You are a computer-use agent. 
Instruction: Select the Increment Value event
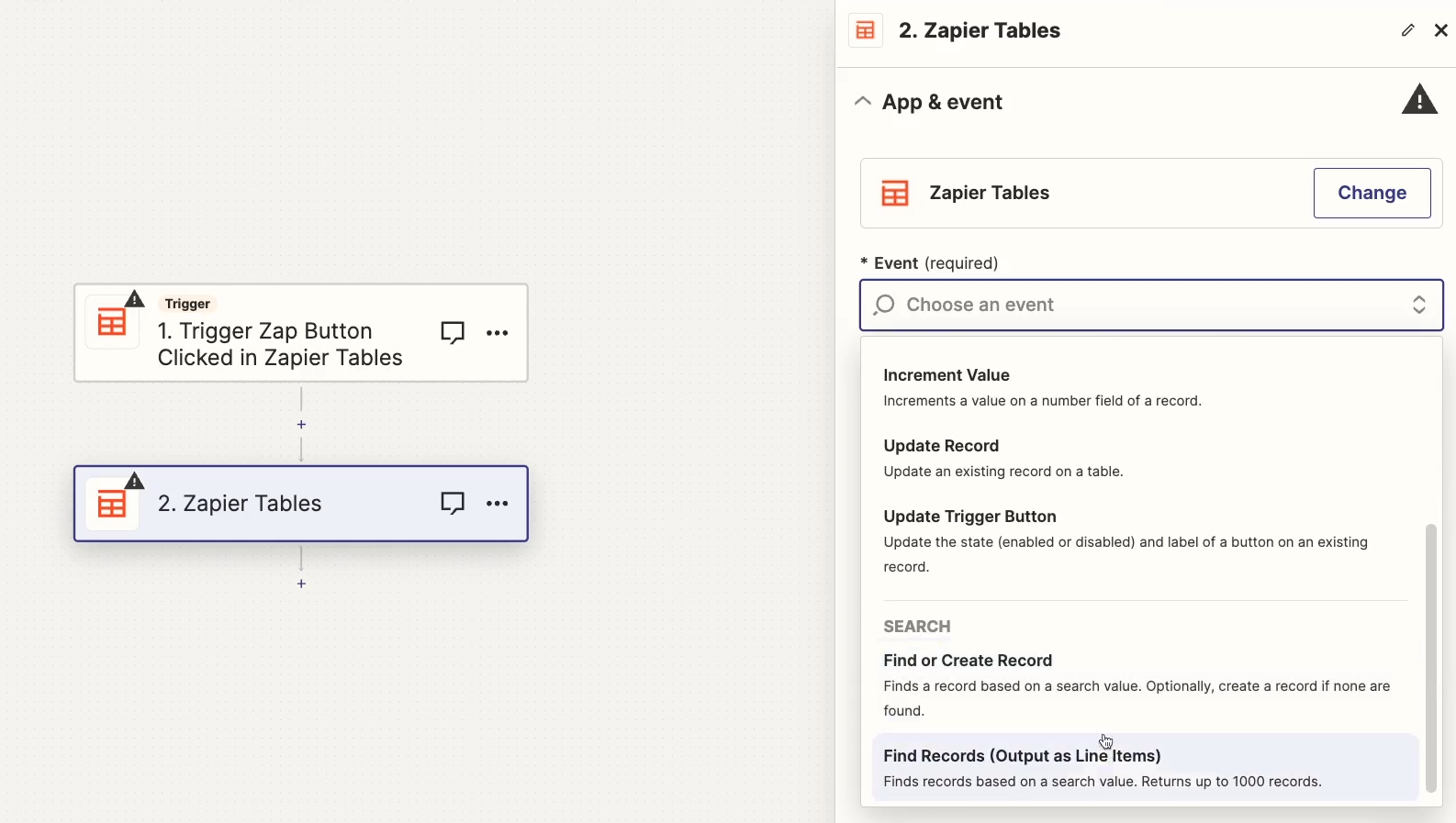[1145, 387]
